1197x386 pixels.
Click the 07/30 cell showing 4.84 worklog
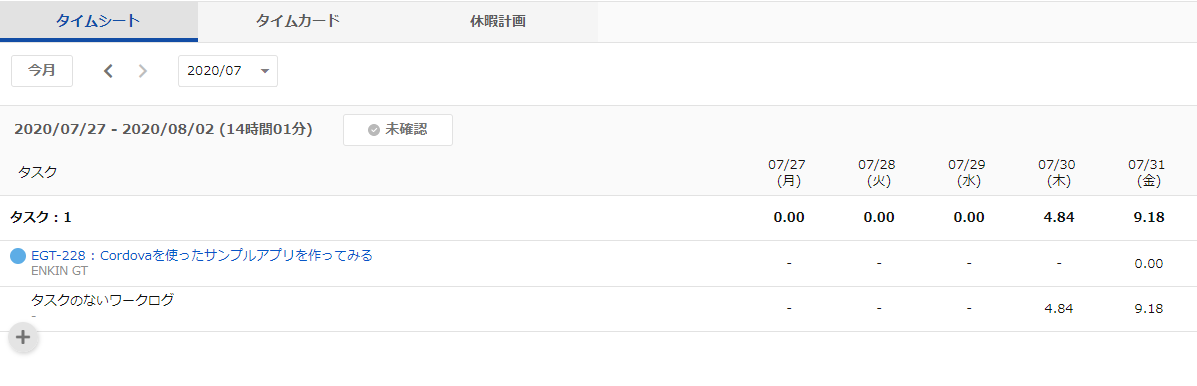[x=1059, y=309]
